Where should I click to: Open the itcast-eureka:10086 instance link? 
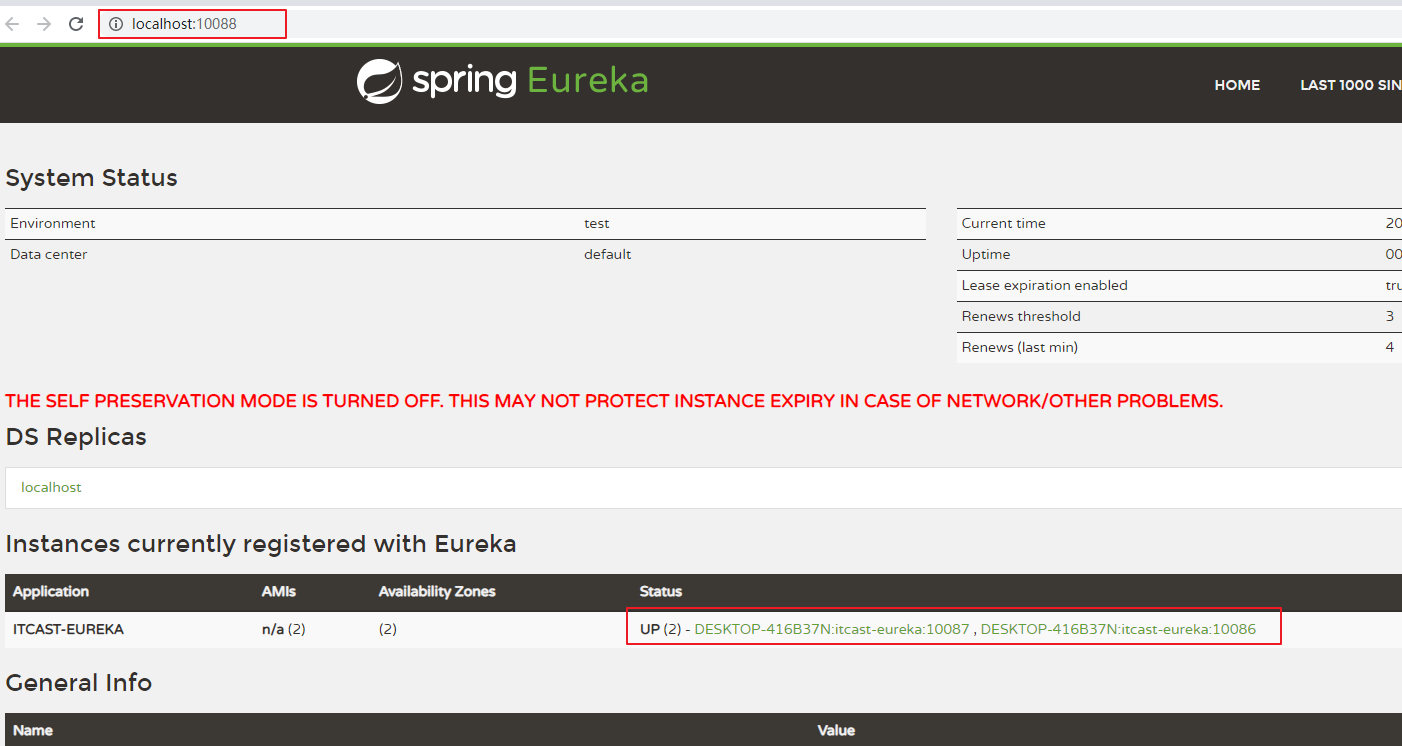point(1118,629)
